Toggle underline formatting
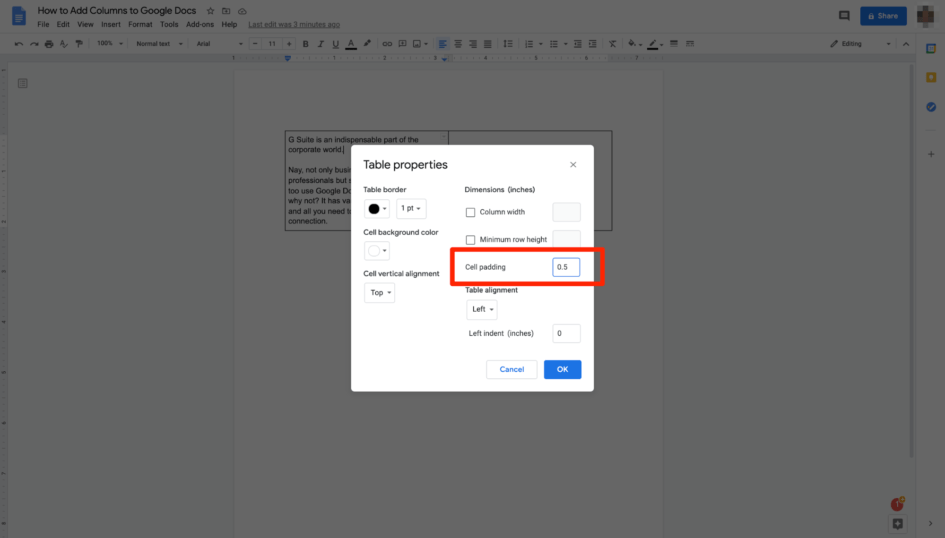This screenshot has width=945, height=538. (x=336, y=44)
